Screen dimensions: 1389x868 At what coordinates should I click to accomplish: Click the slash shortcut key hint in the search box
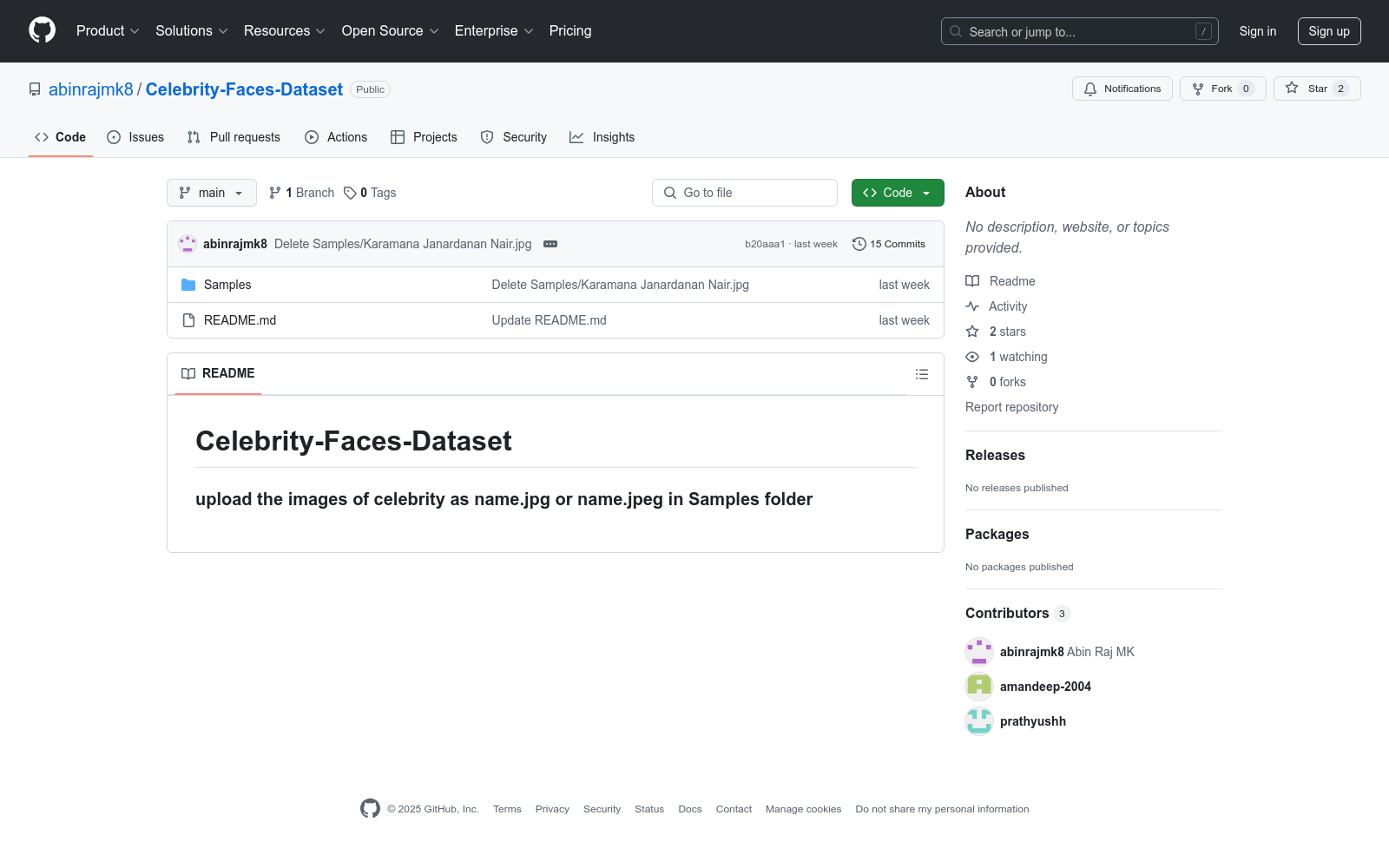[x=1203, y=31]
